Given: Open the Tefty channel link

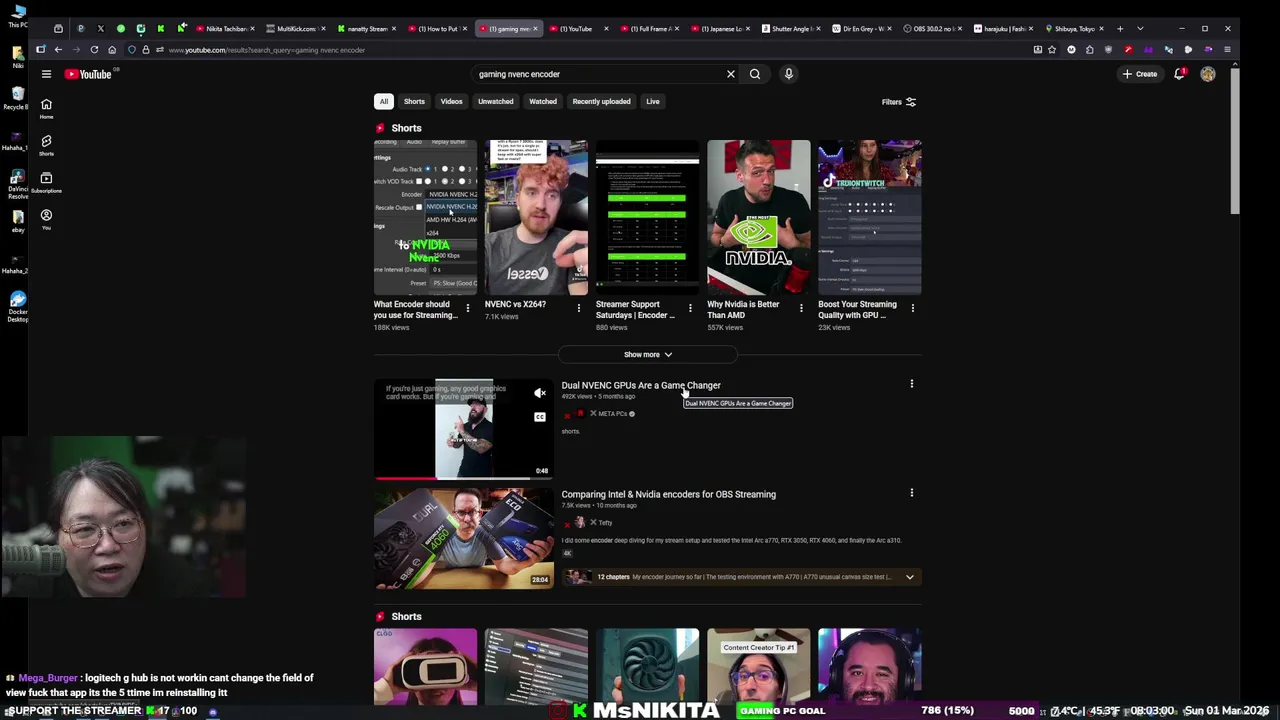Looking at the screenshot, I should point(604,523).
